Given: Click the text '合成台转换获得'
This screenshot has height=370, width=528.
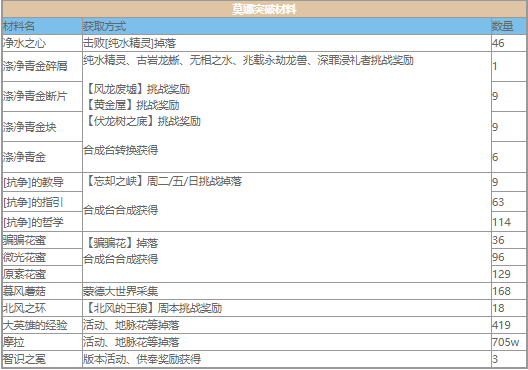Looking at the screenshot, I should 121,150.
